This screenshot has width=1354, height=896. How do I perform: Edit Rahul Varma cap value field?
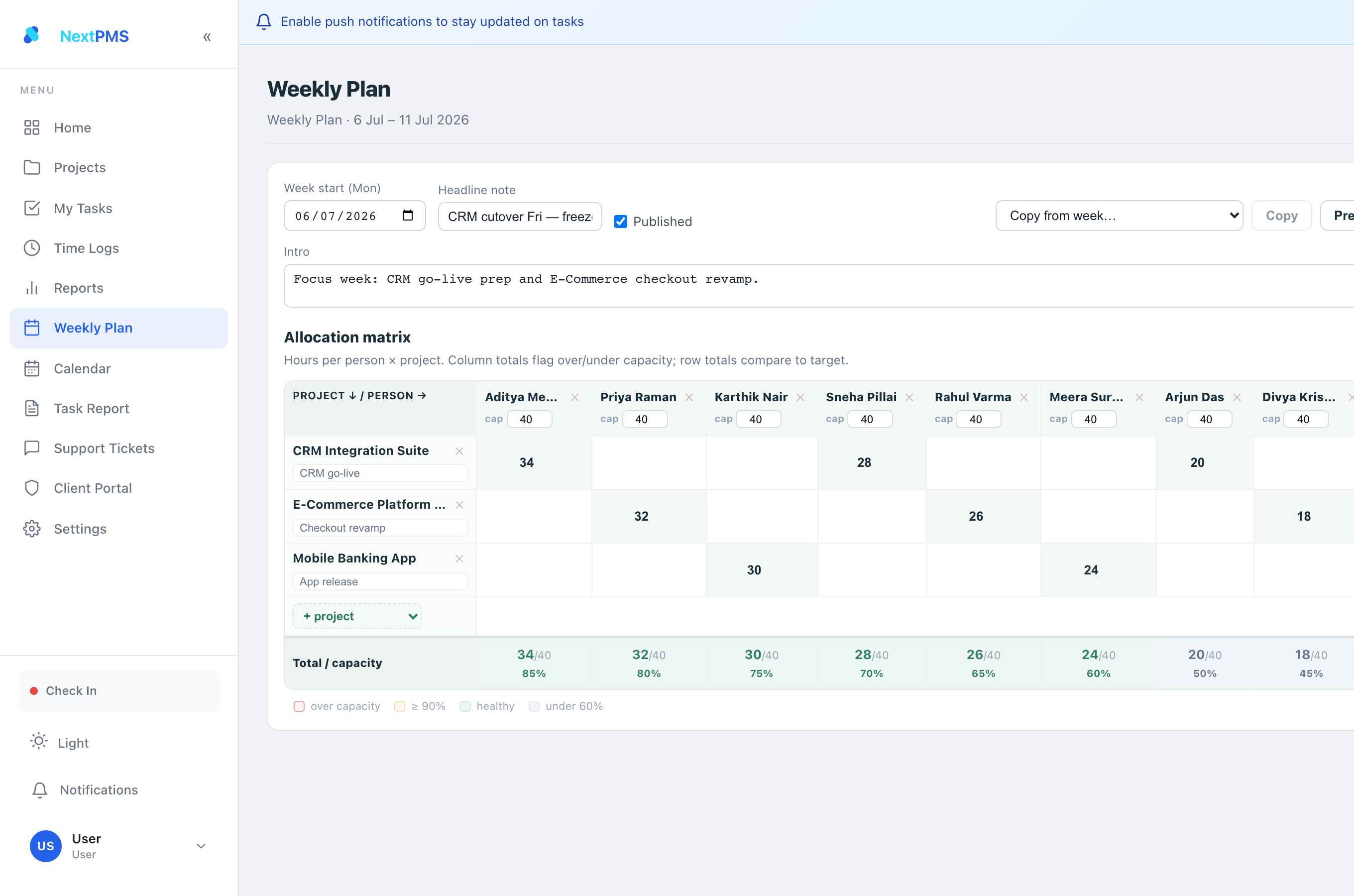979,419
